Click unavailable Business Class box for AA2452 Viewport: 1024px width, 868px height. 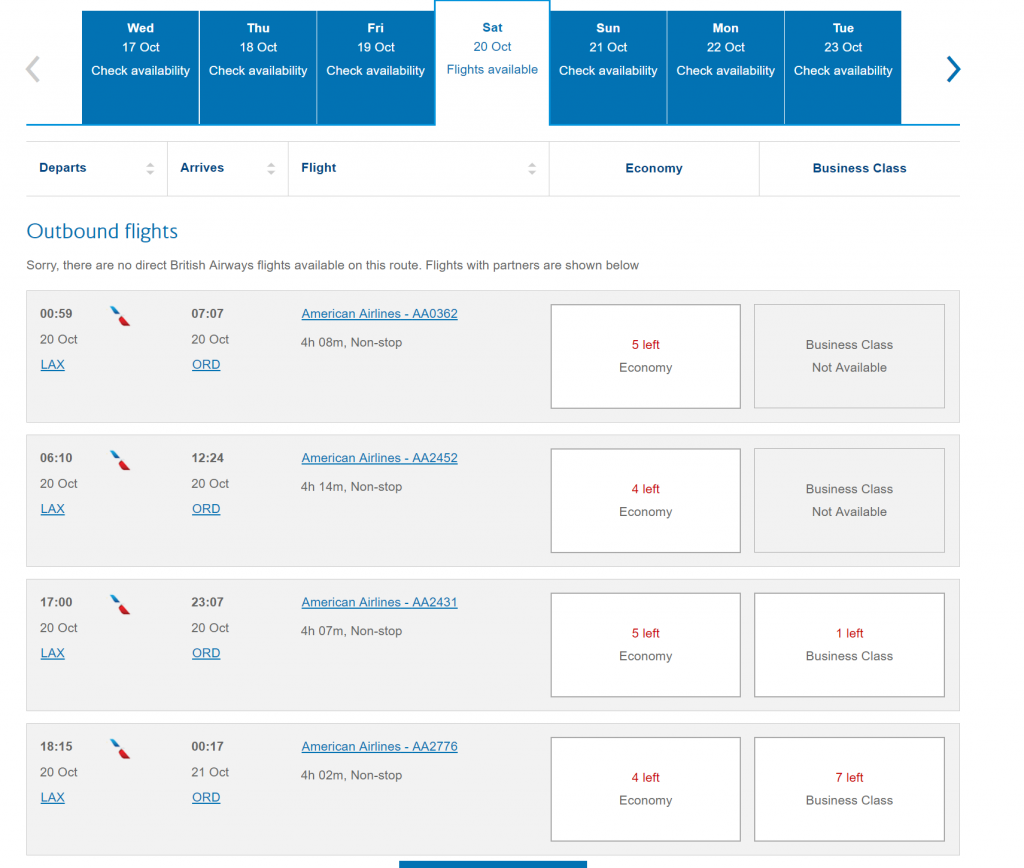(849, 500)
